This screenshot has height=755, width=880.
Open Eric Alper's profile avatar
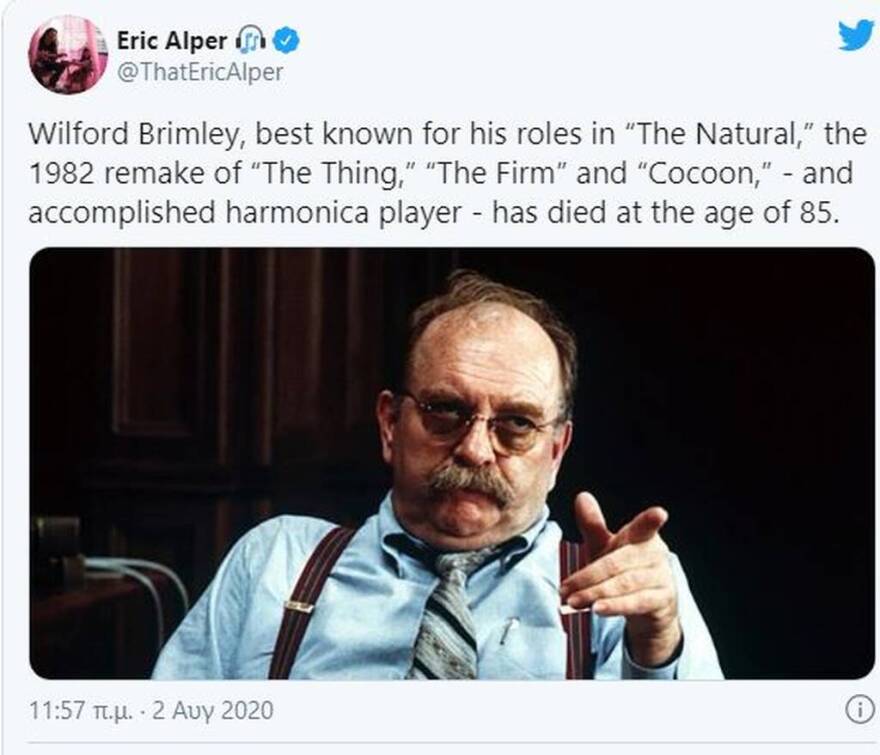(x=67, y=55)
